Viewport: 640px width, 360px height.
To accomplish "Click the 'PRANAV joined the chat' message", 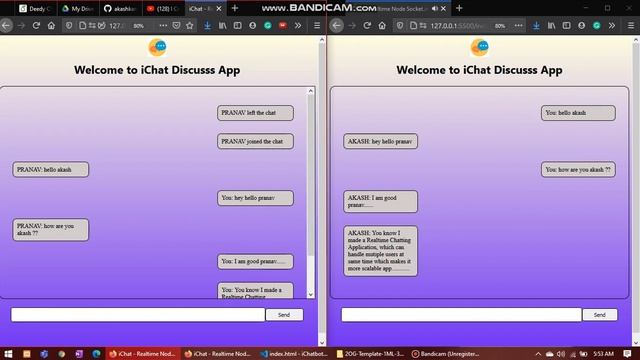I will (x=255, y=141).
